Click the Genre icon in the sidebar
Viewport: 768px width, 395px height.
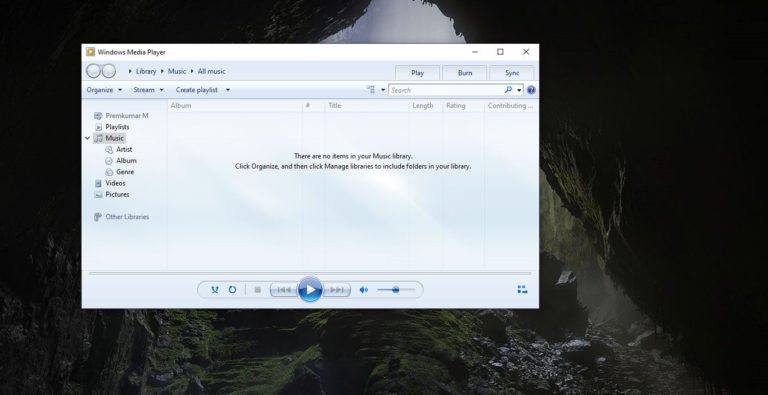109,172
